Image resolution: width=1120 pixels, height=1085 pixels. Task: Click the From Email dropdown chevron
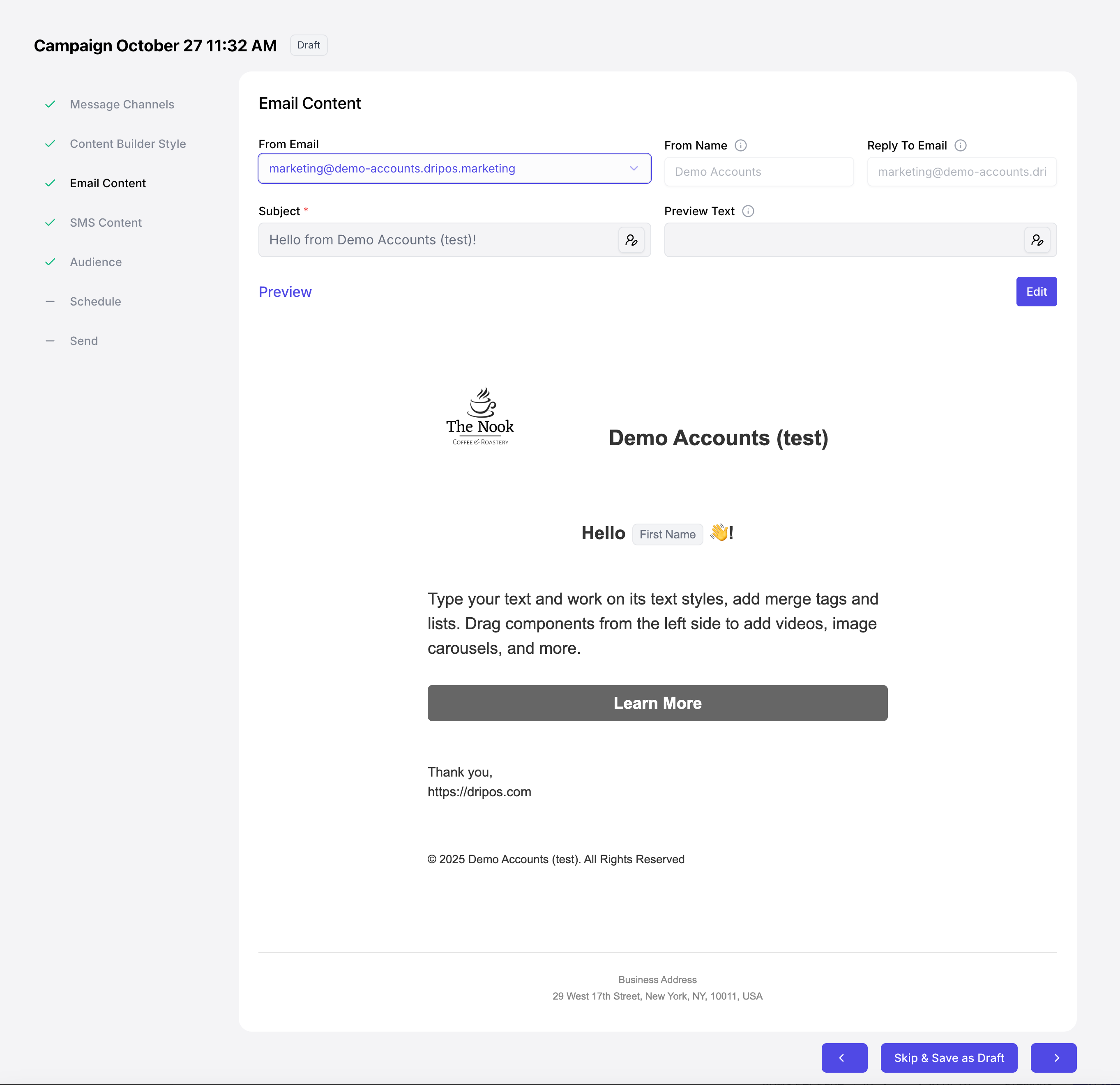click(634, 168)
